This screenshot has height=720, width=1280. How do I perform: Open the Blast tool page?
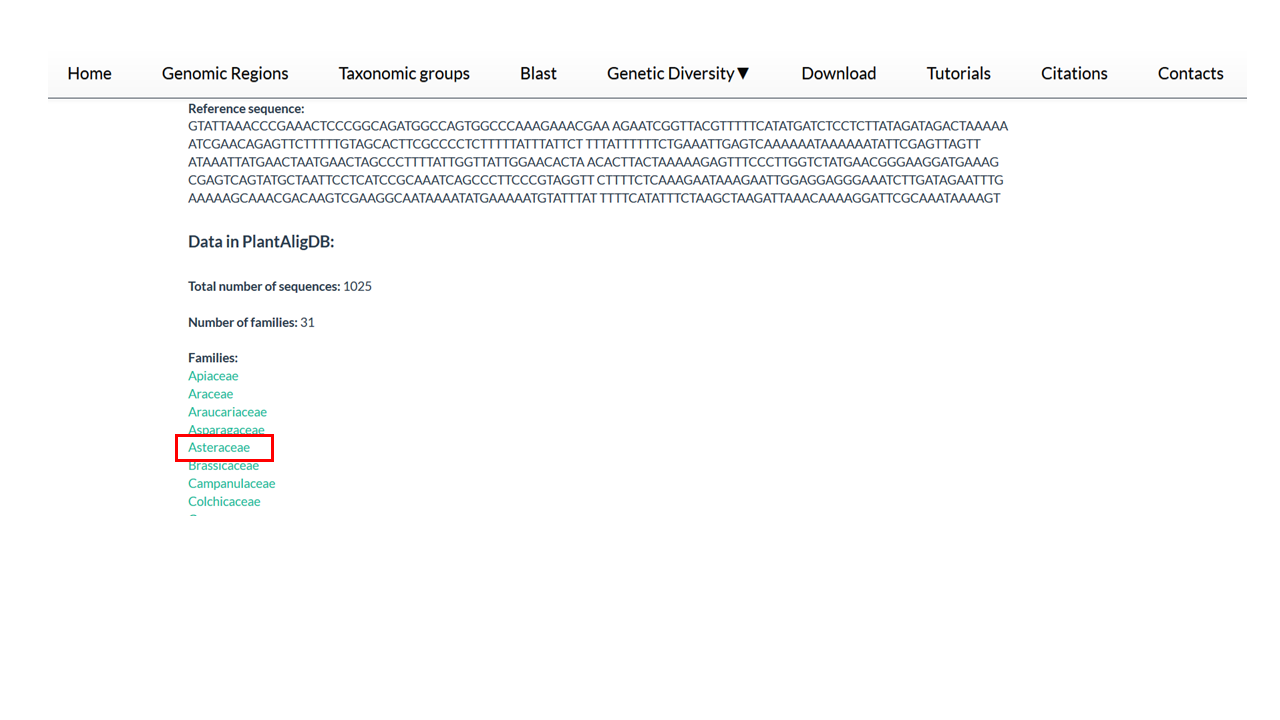click(x=538, y=73)
